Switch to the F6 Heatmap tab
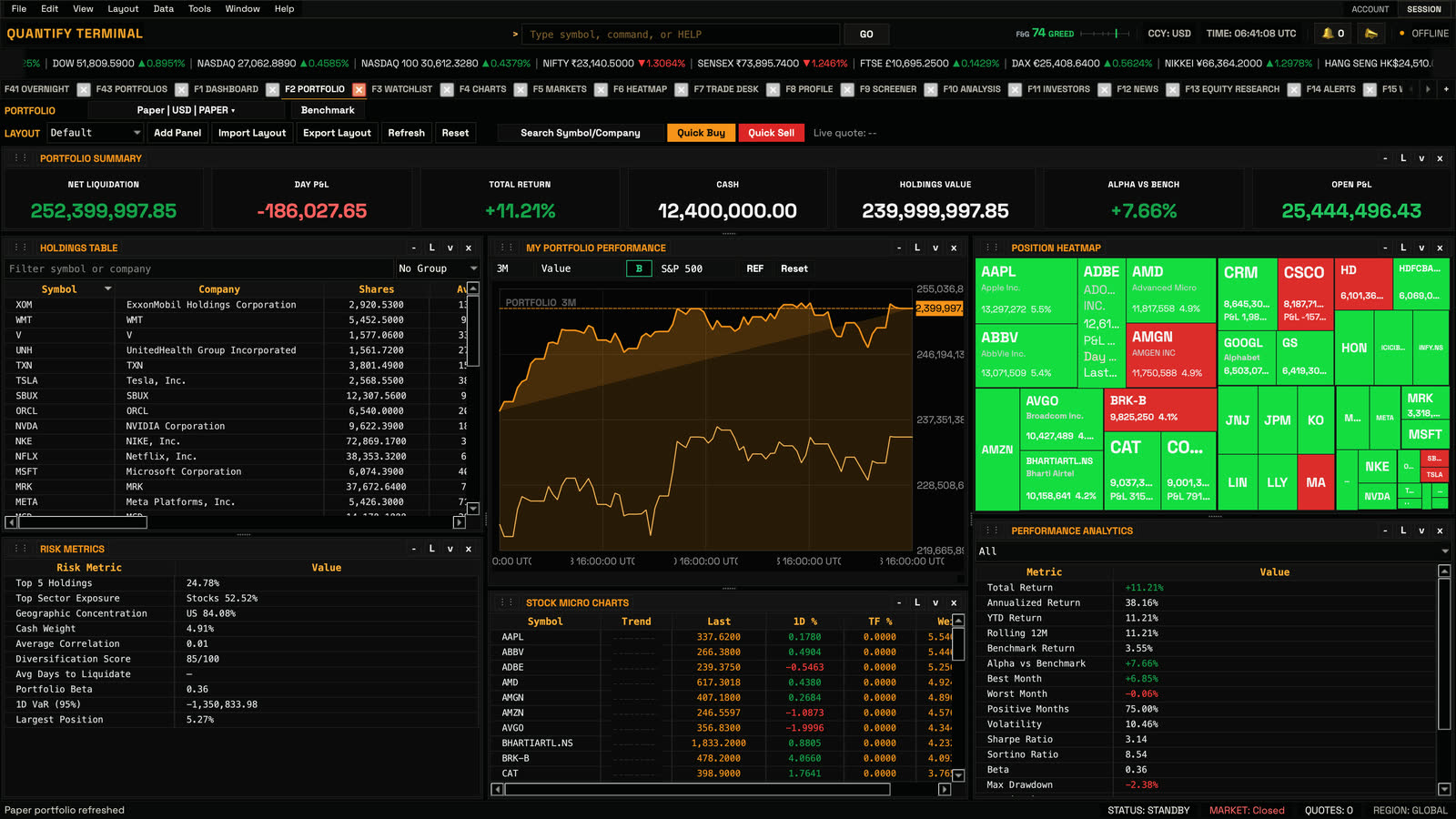1456x819 pixels. (x=640, y=89)
